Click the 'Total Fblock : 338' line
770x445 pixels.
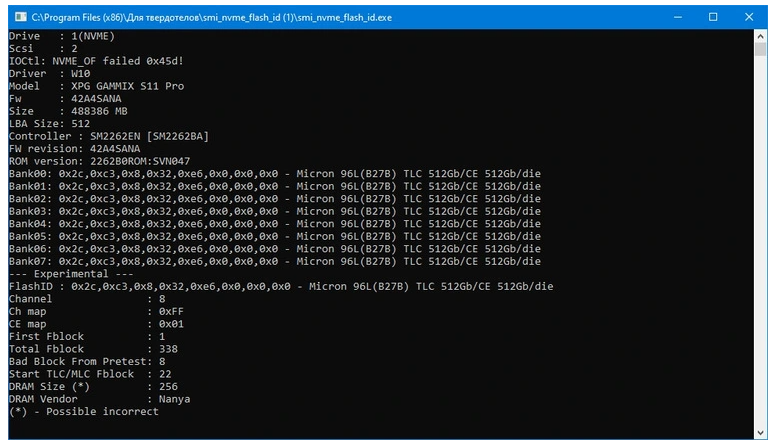click(93, 349)
